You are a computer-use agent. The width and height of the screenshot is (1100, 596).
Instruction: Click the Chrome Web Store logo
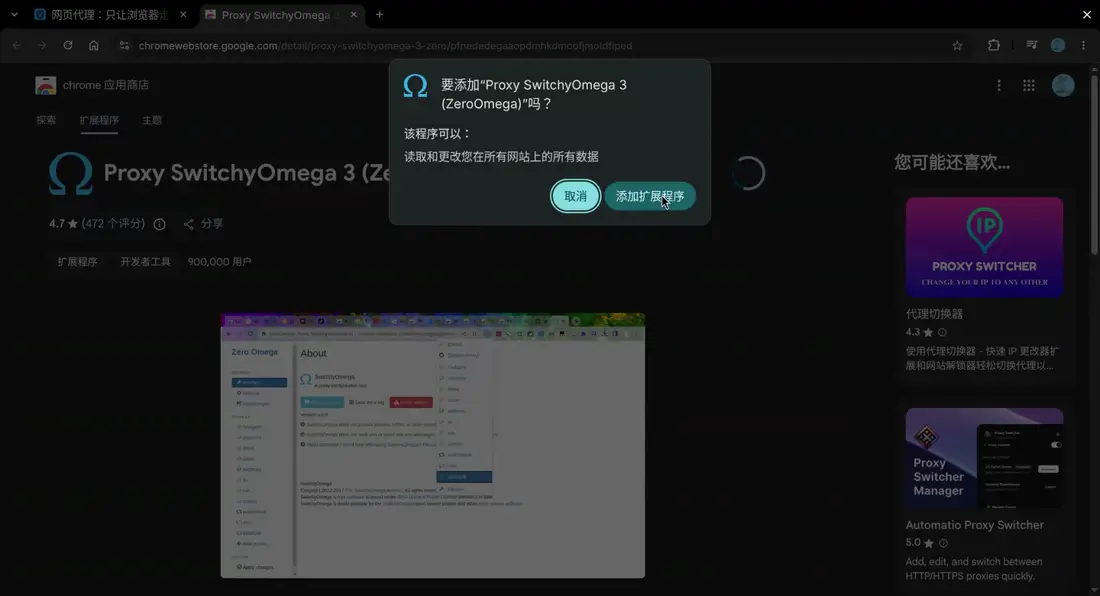pos(46,85)
